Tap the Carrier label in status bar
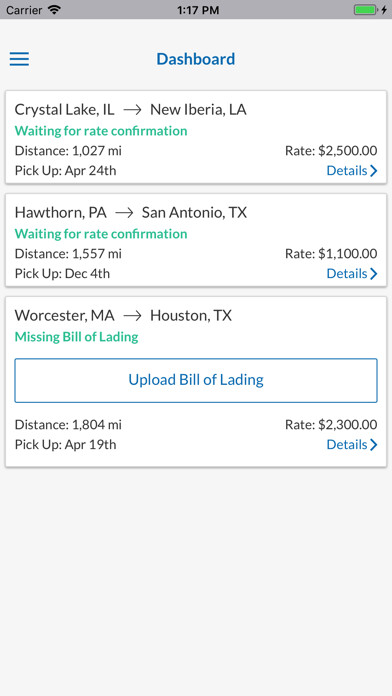Viewport: 392px width, 696px height. coord(24,10)
